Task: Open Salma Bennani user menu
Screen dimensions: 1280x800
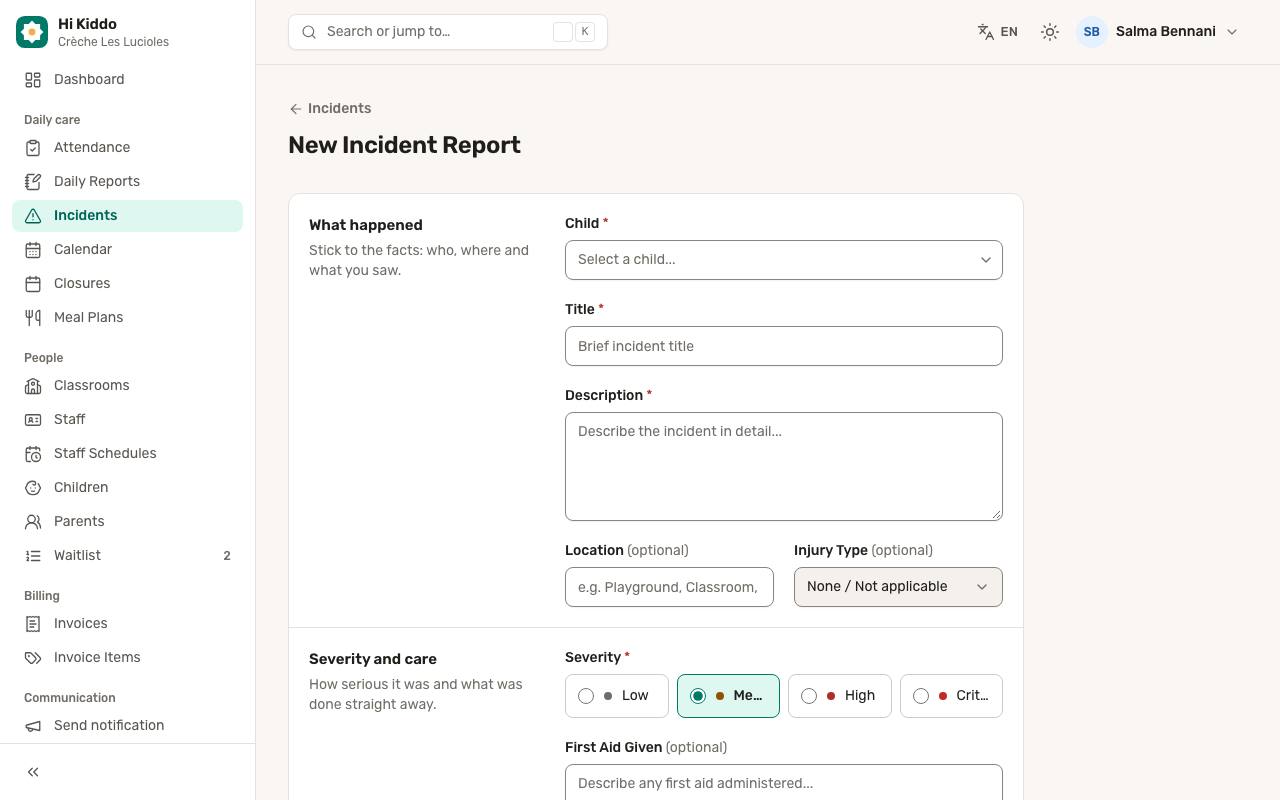Action: [x=1158, y=32]
